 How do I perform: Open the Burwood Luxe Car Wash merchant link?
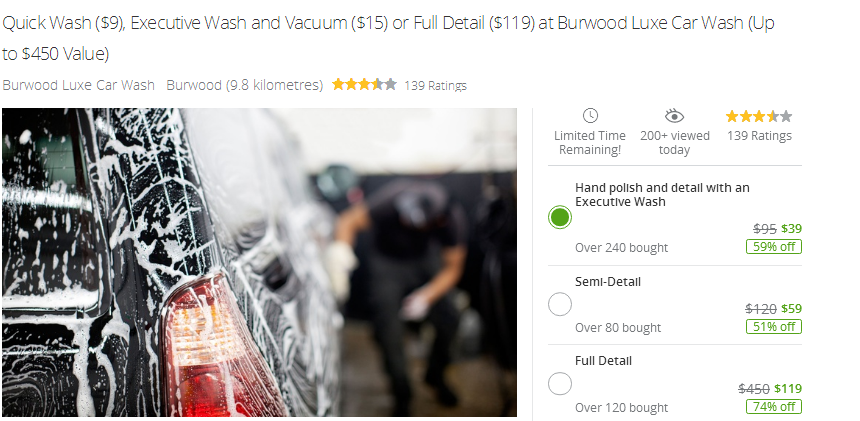[x=78, y=86]
